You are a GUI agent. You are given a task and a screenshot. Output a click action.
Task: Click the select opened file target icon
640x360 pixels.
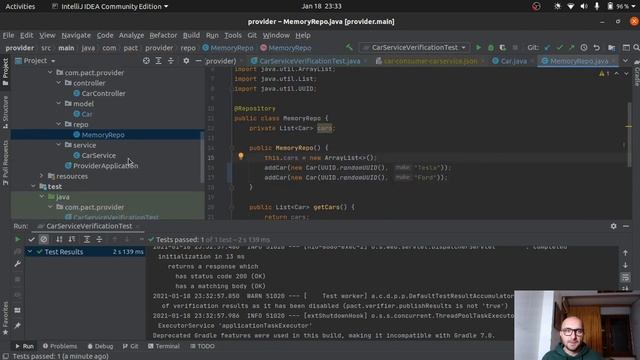146,61
